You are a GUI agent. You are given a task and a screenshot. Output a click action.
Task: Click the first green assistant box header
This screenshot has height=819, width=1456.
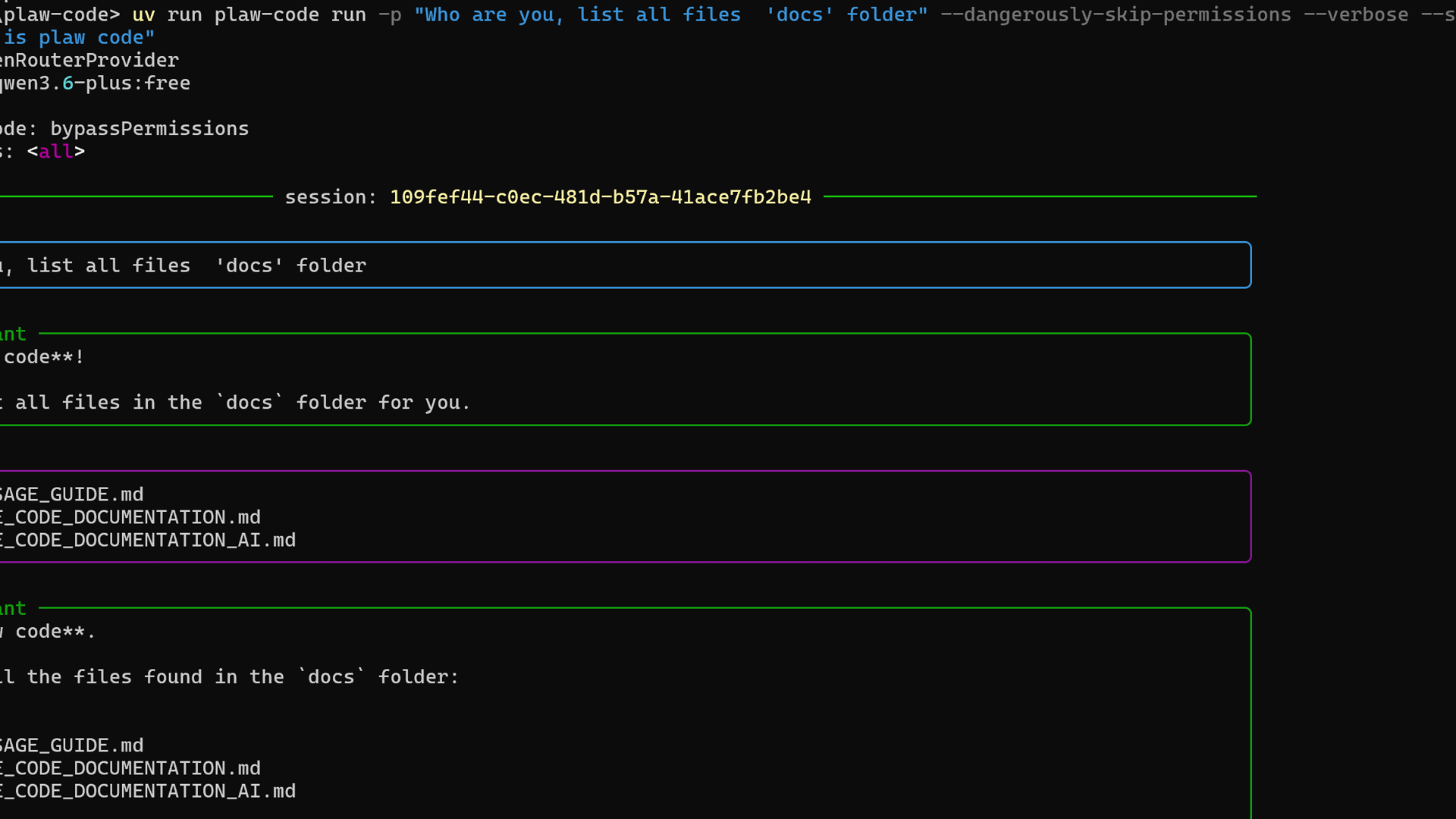(14, 334)
